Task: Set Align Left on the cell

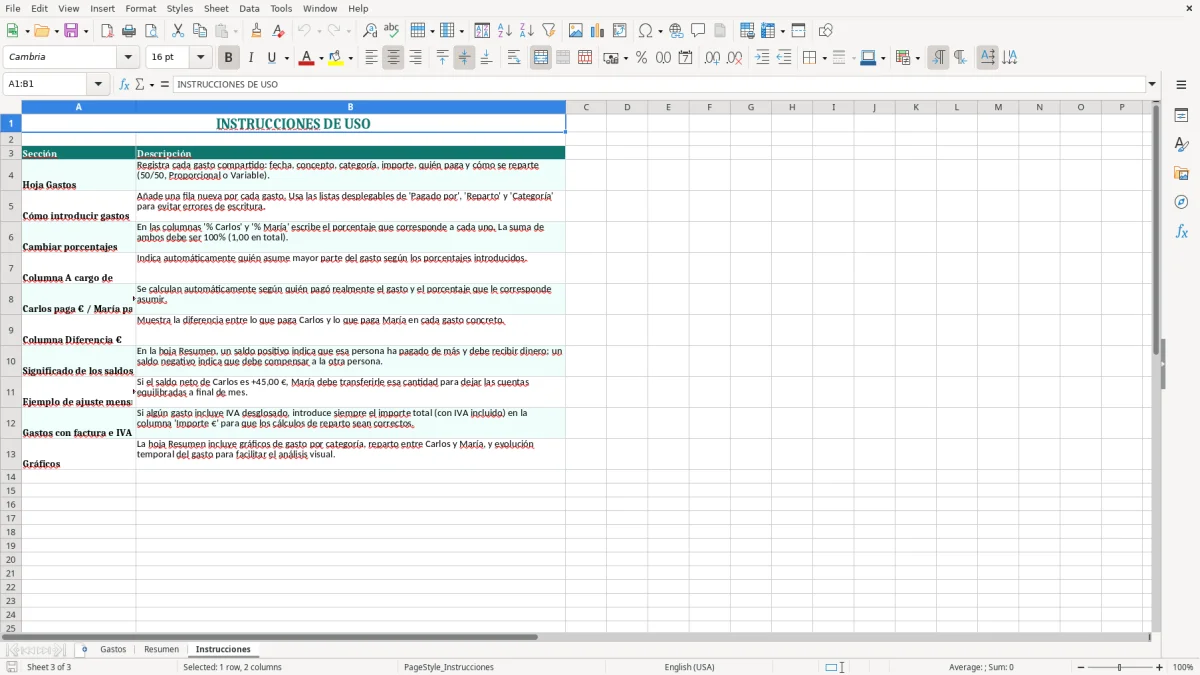Action: click(x=372, y=58)
